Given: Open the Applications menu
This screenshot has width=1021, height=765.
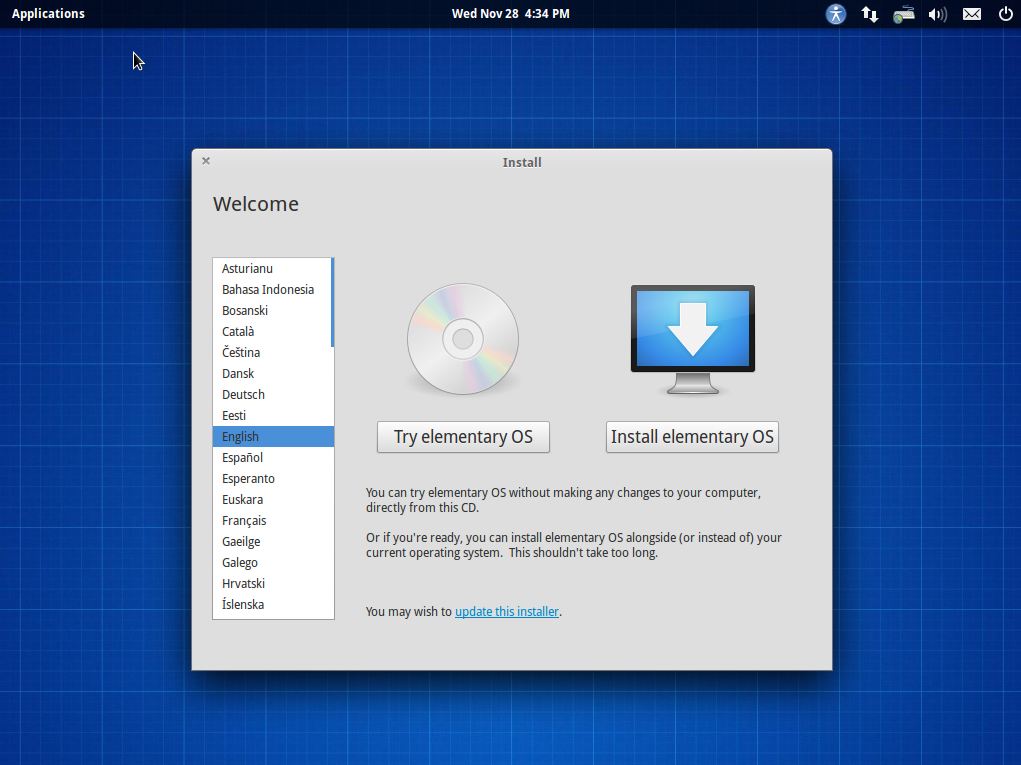Looking at the screenshot, I should coord(48,14).
